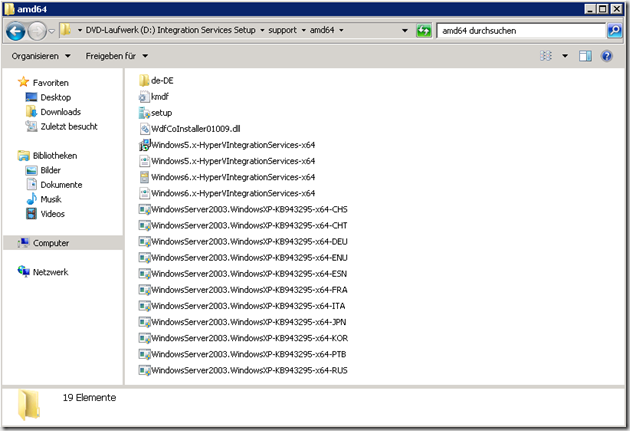Click the first Windows6.x-HyperVIntegrationServices-x64 cabinet icon

(x=144, y=177)
